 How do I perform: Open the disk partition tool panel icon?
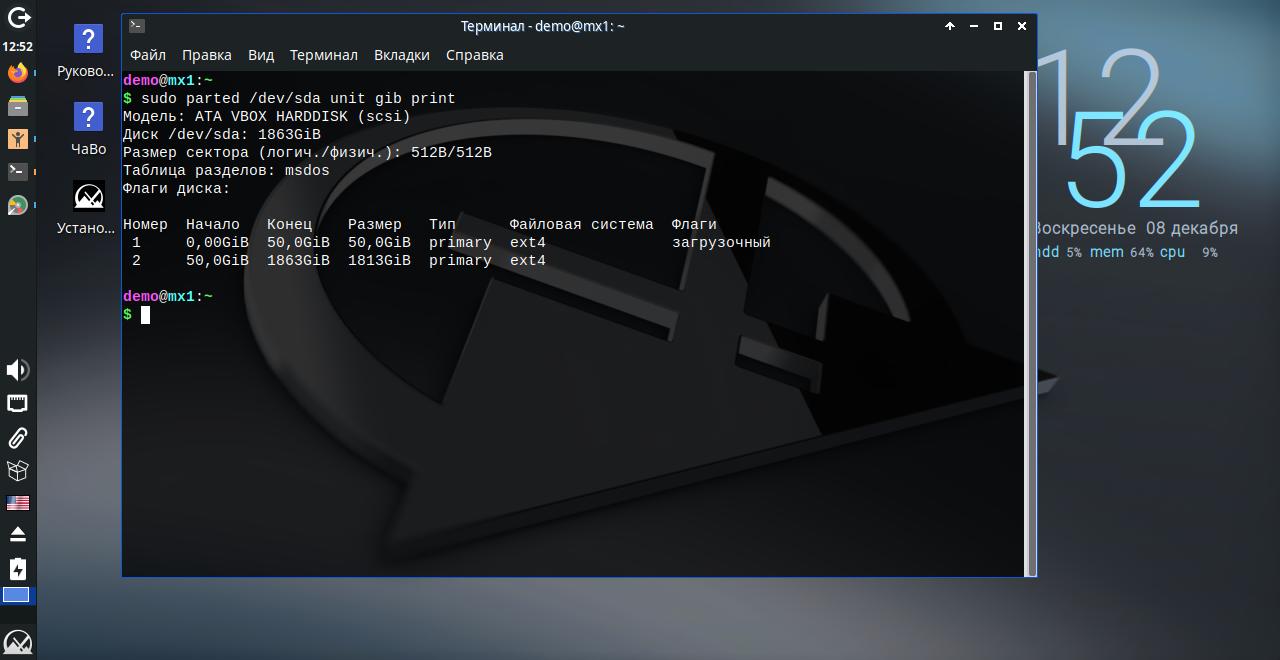tap(17, 205)
